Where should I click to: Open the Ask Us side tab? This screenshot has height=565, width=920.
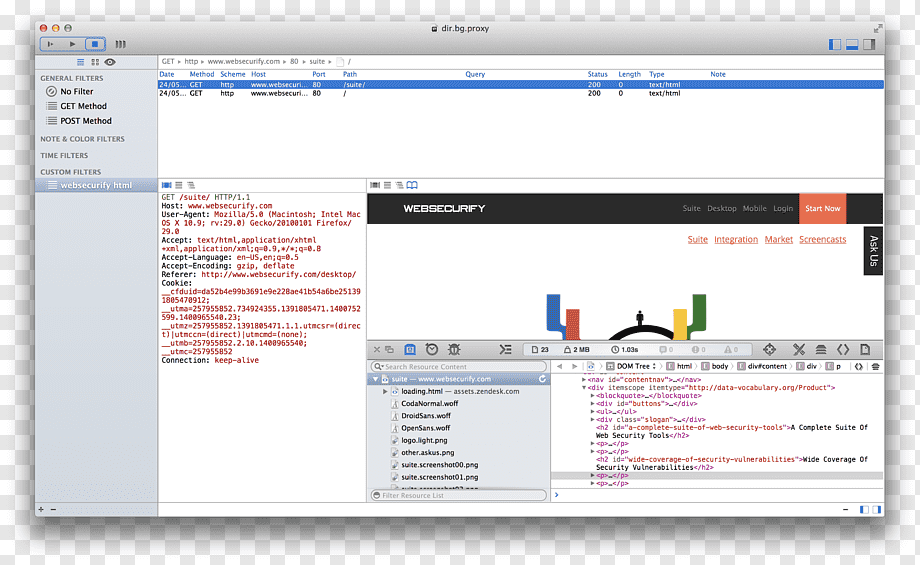[x=873, y=251]
